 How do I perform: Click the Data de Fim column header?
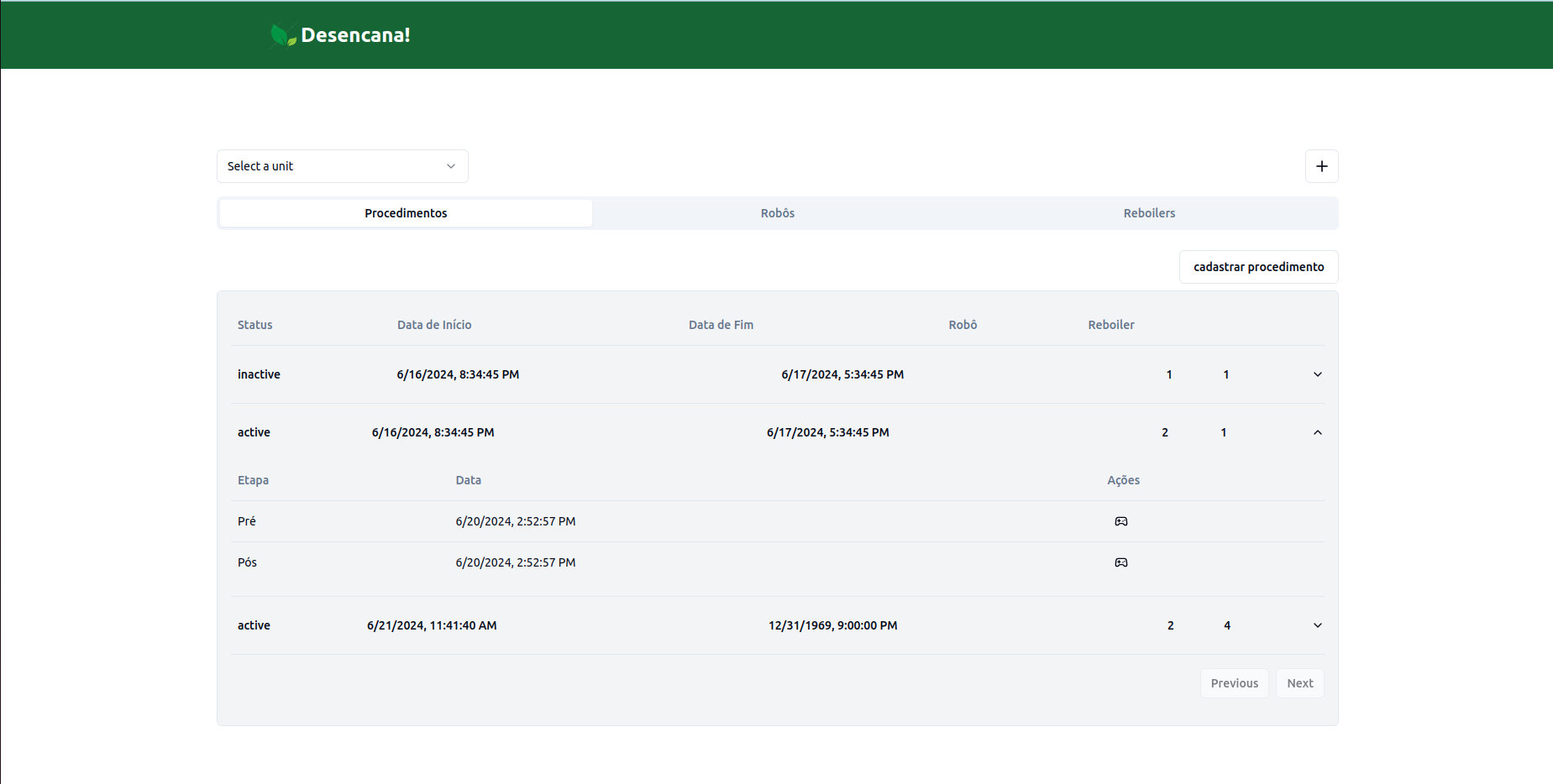pyautogui.click(x=721, y=325)
